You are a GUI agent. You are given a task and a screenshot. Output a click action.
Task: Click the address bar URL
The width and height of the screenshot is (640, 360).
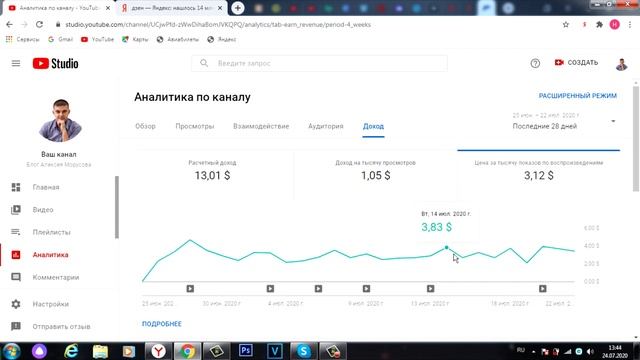218,24
